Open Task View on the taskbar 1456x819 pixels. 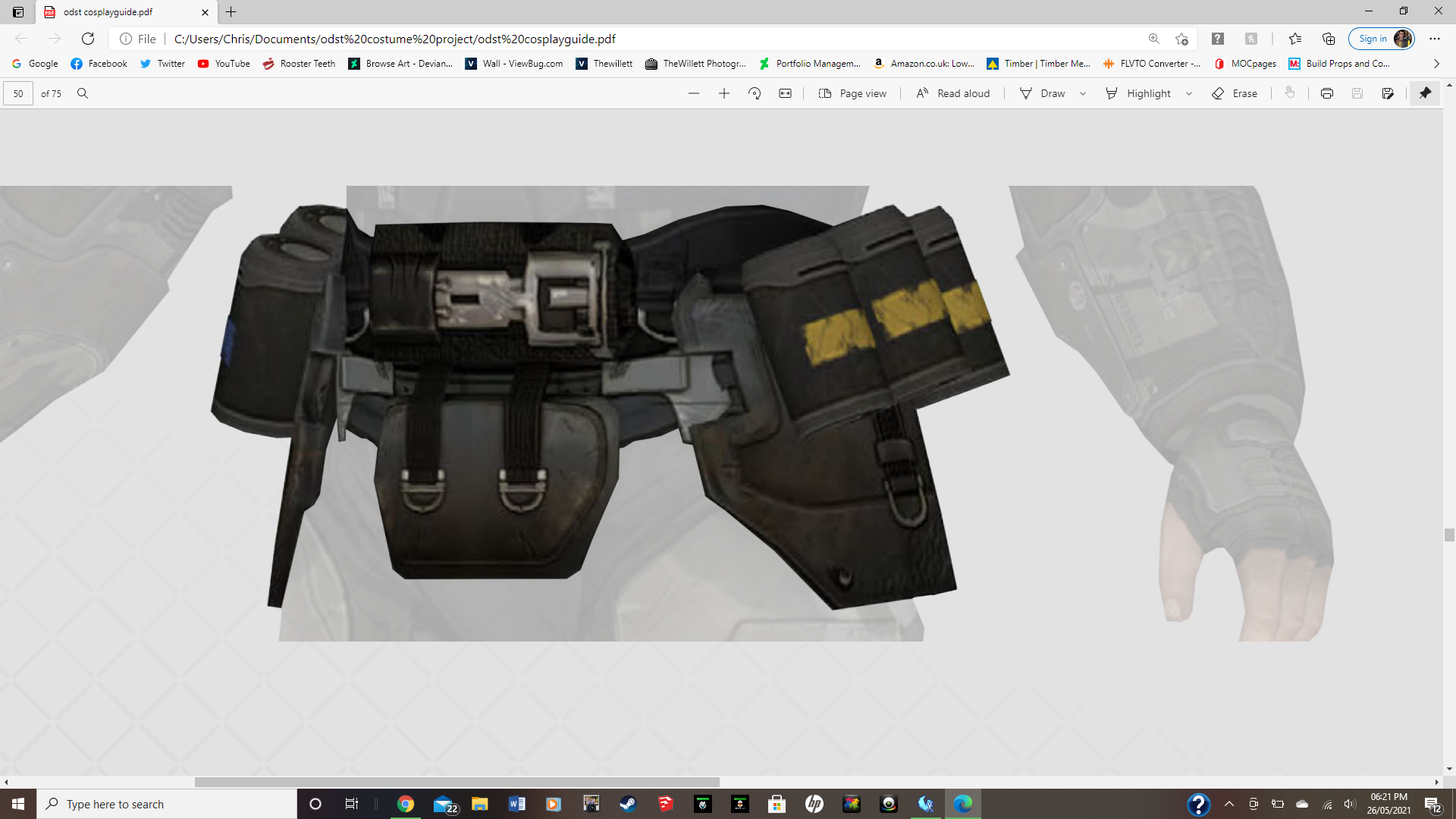351,804
